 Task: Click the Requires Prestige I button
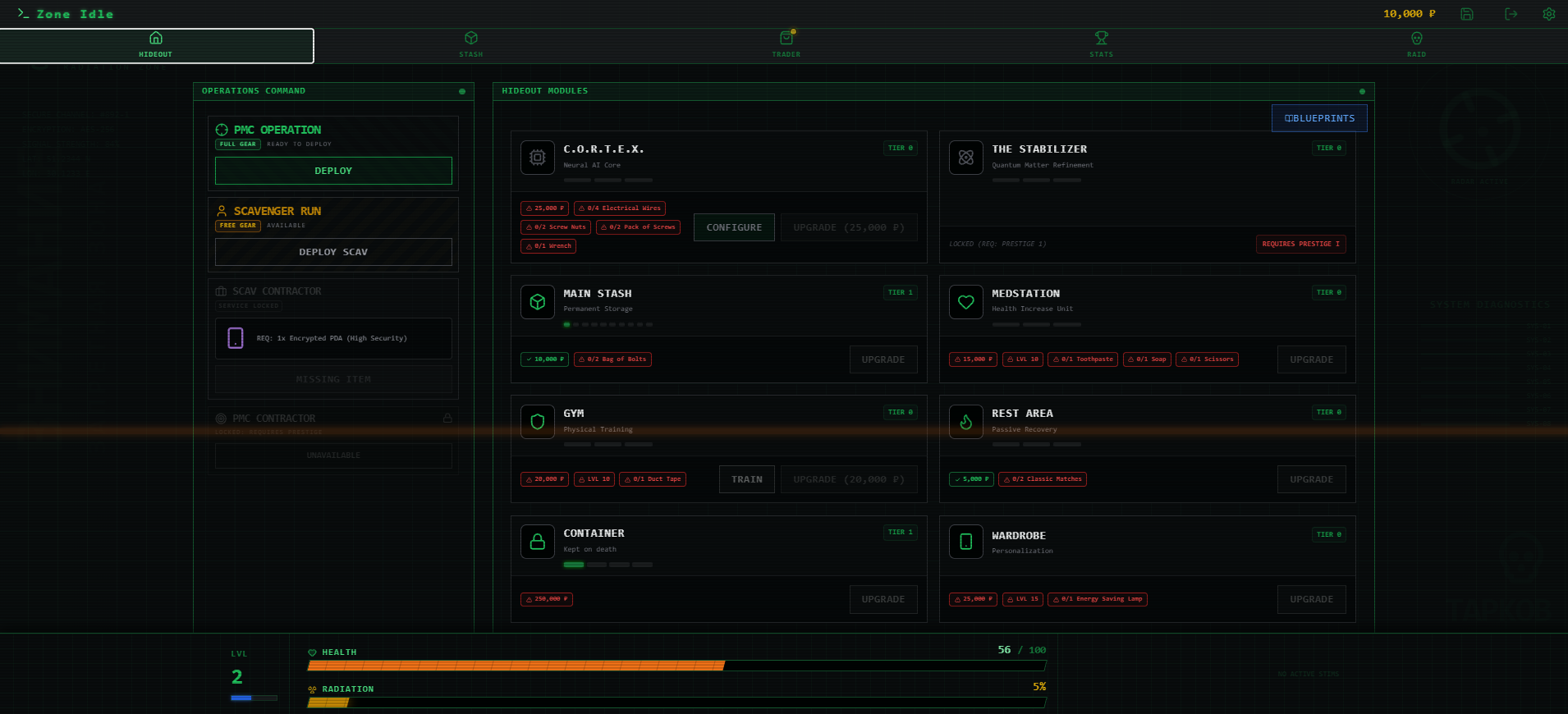1301,244
